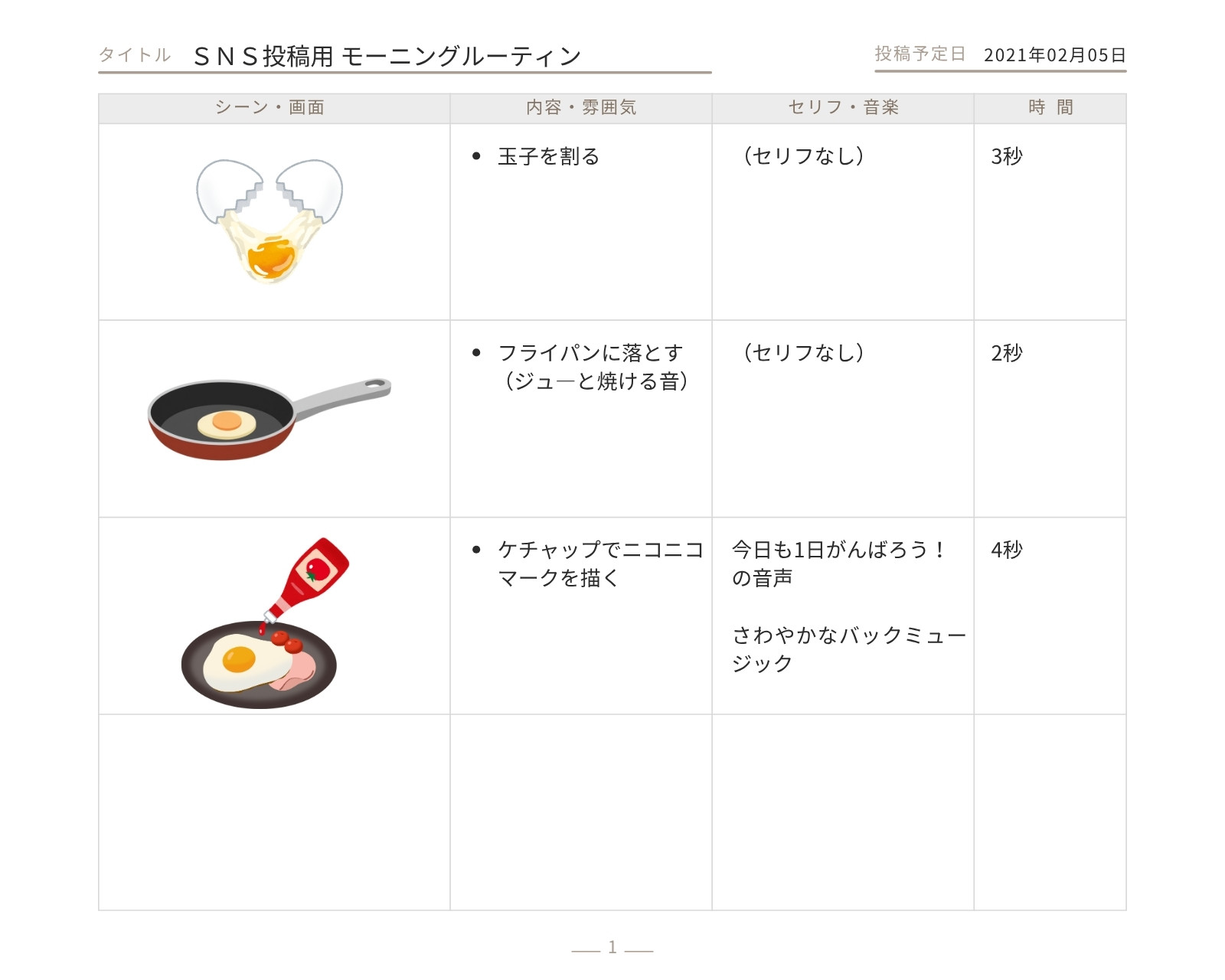The image size is (1225, 980).
Task: Select the ketchup and fried egg illustration
Action: 265,622
